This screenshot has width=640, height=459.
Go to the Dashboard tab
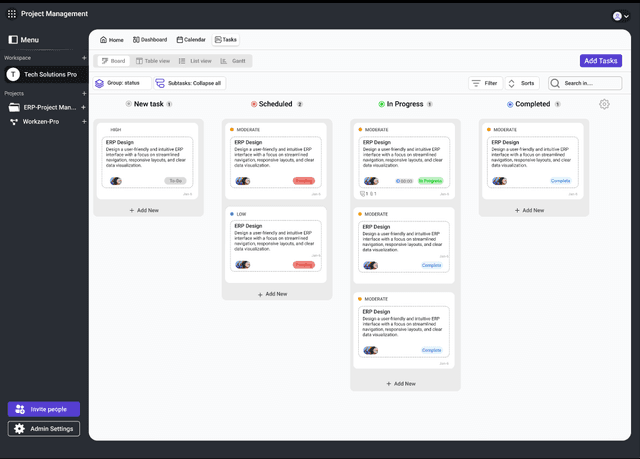pyautogui.click(x=149, y=40)
